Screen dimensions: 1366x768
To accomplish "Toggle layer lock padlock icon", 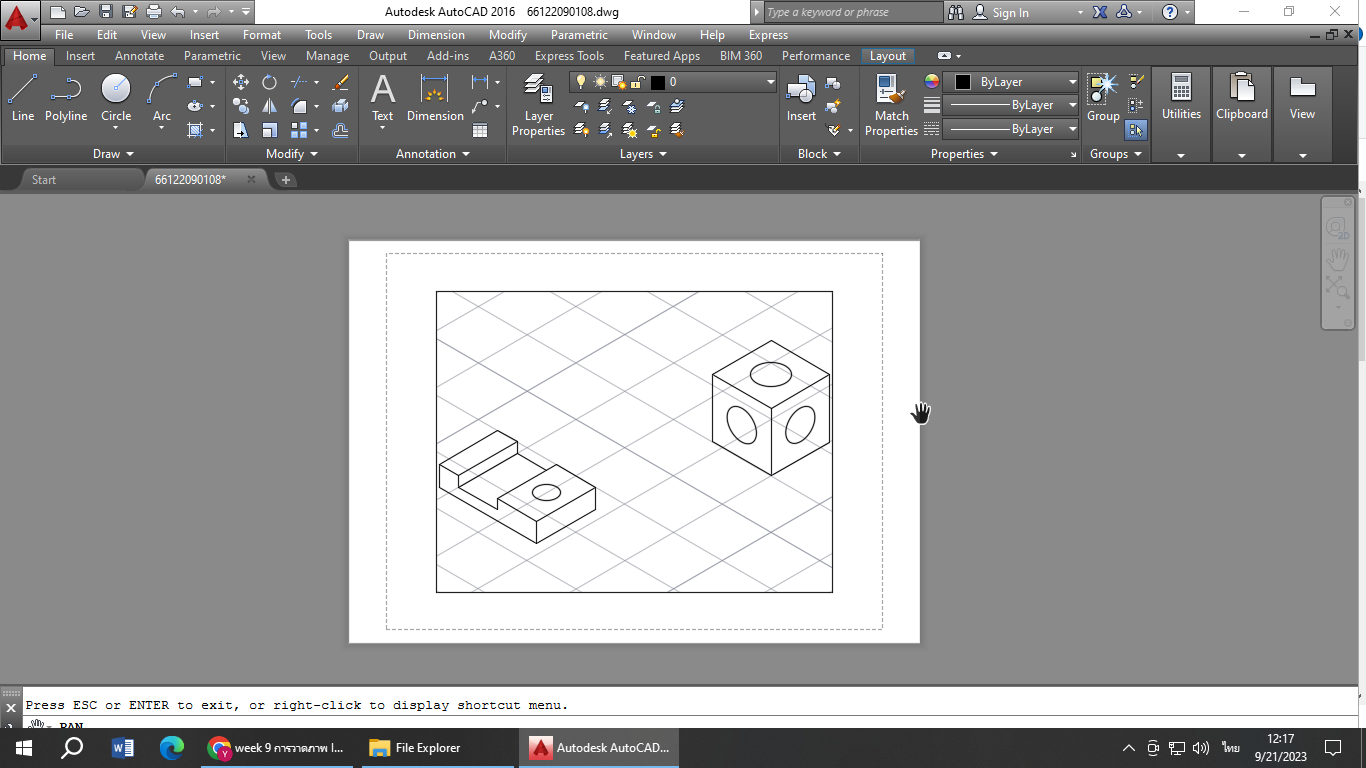I will [637, 82].
